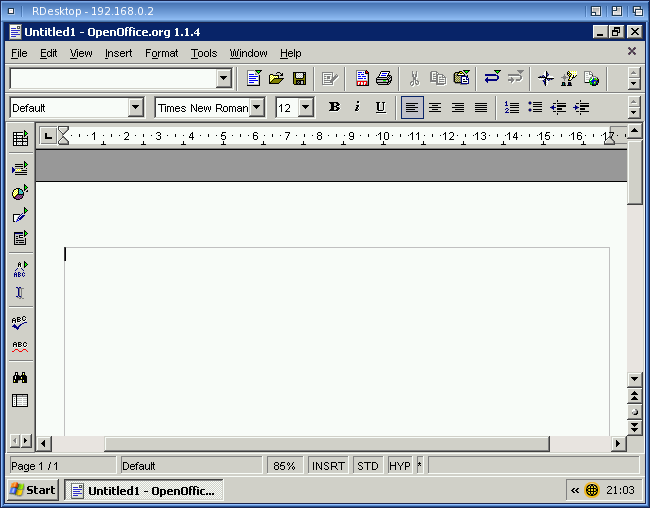Image resolution: width=650 pixels, height=508 pixels.
Task: Open the font size 12 dropdown
Action: [306, 107]
